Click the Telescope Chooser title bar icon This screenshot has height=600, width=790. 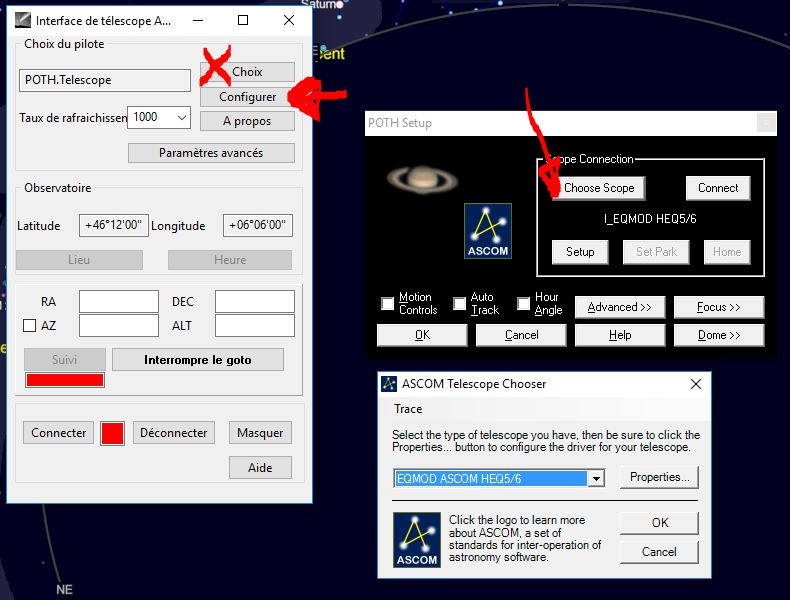pyautogui.click(x=388, y=384)
